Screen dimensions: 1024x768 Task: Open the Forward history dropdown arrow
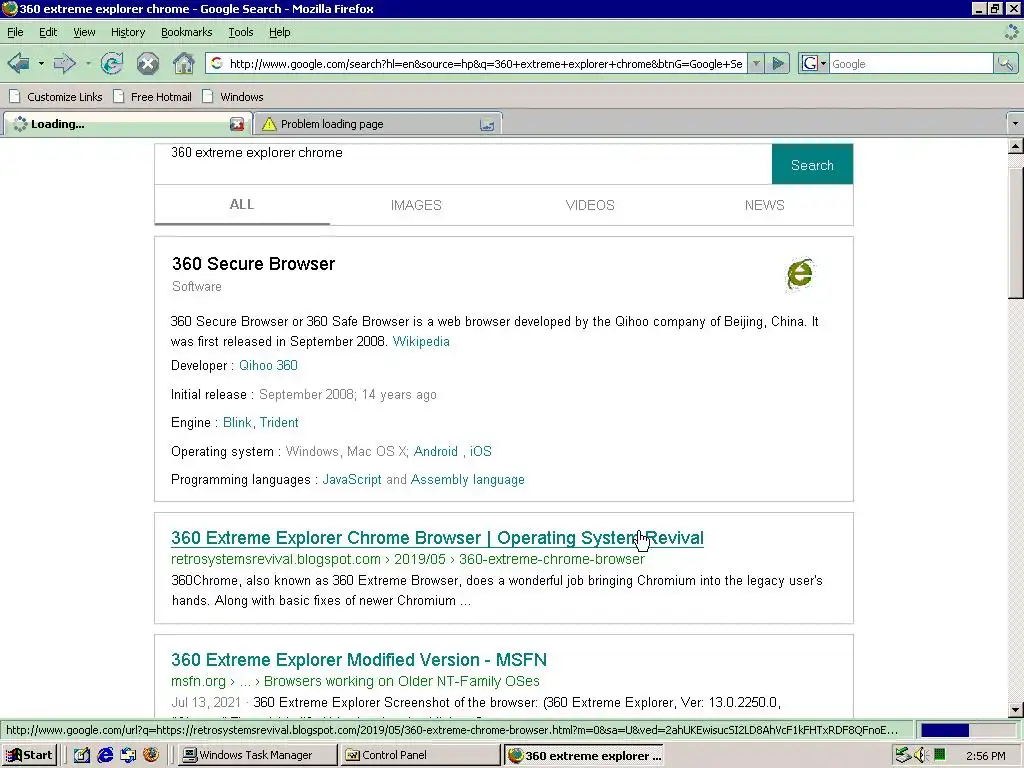pos(88,63)
